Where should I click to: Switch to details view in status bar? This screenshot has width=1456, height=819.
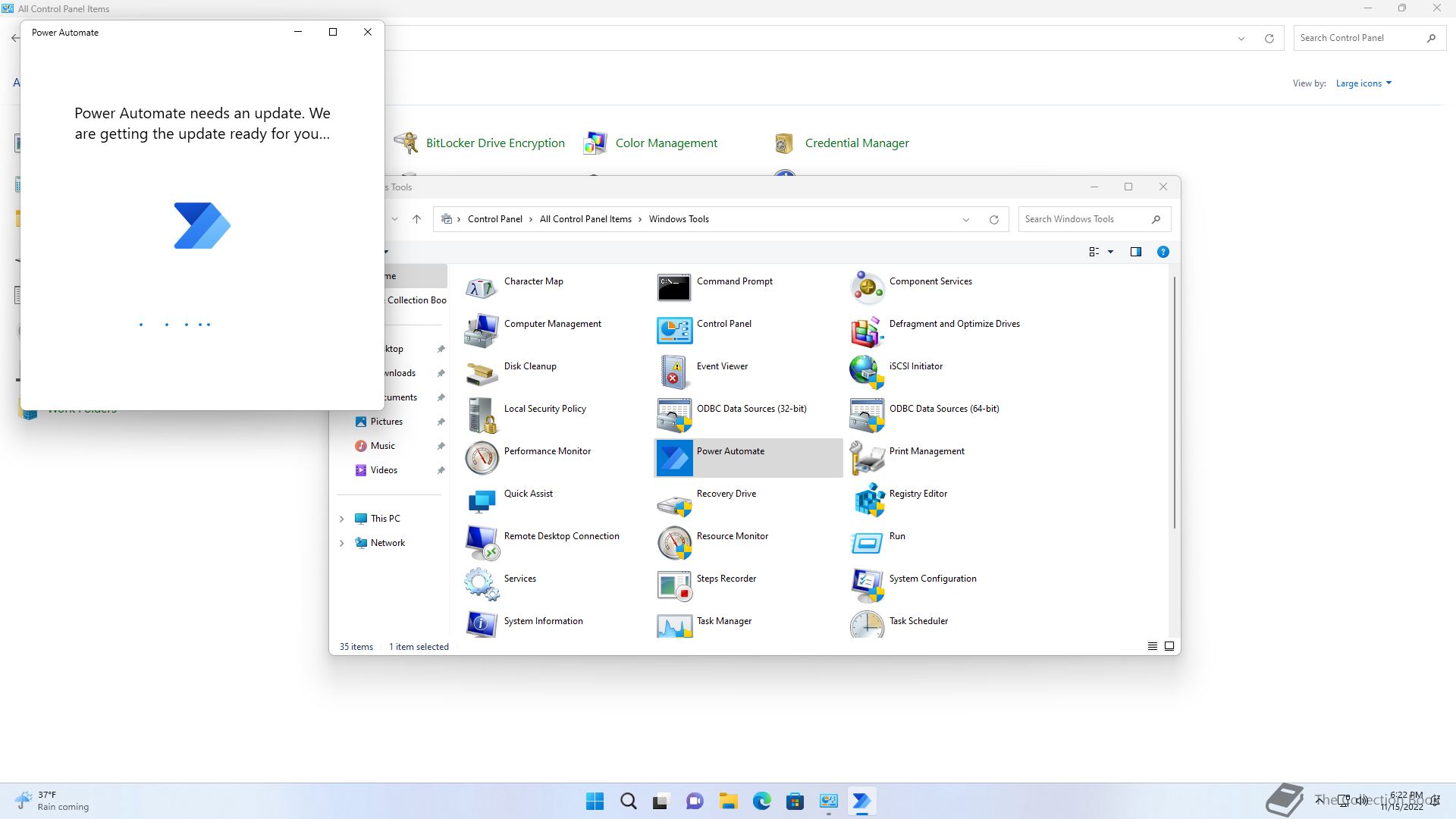[x=1153, y=646]
